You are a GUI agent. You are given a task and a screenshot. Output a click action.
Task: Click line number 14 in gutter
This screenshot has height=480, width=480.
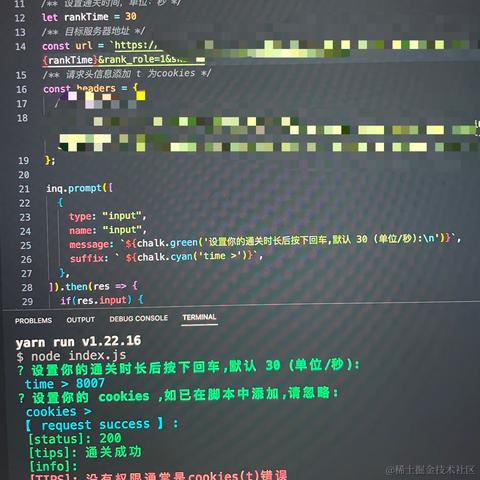click(20, 47)
